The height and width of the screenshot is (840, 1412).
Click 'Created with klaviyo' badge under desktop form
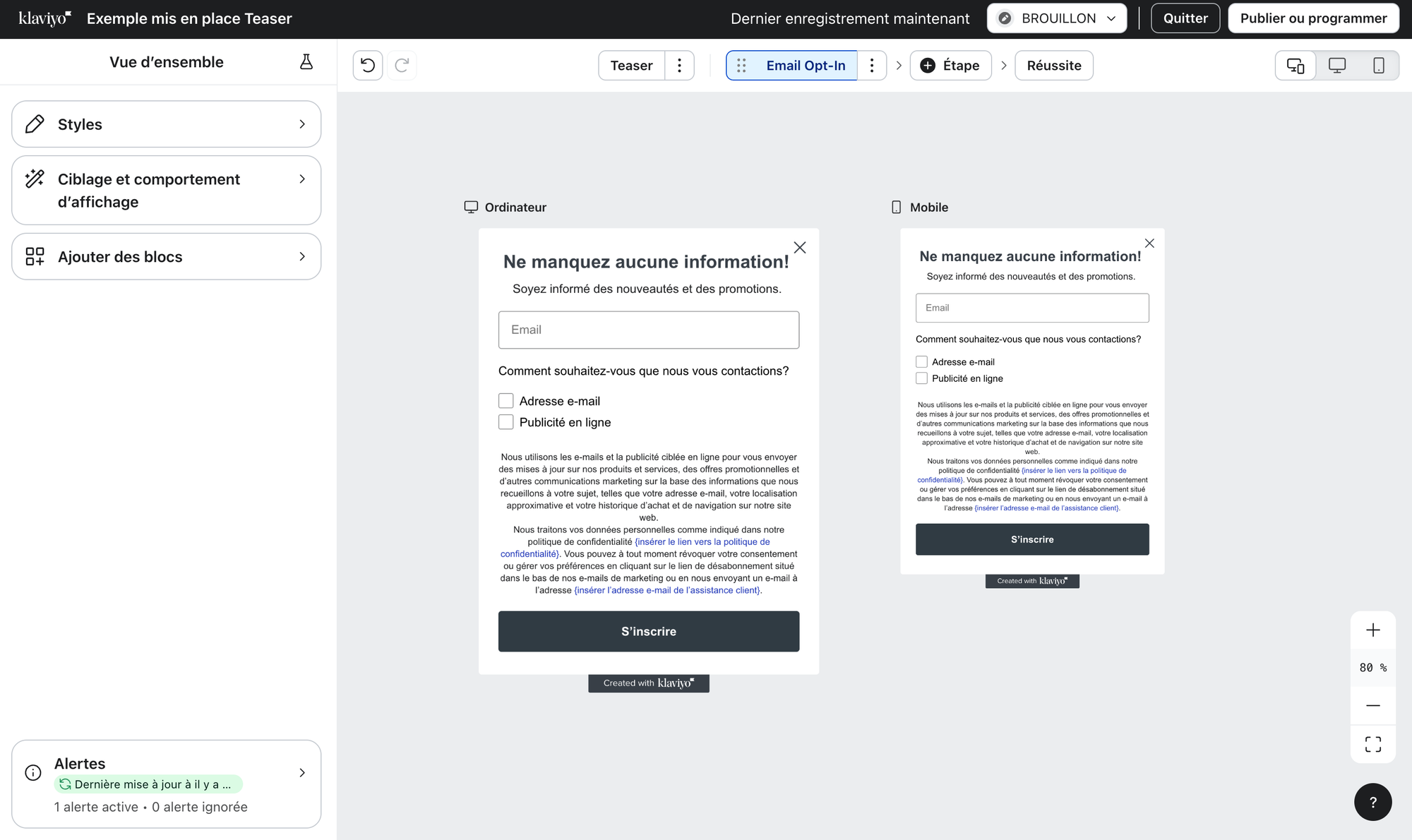[649, 683]
